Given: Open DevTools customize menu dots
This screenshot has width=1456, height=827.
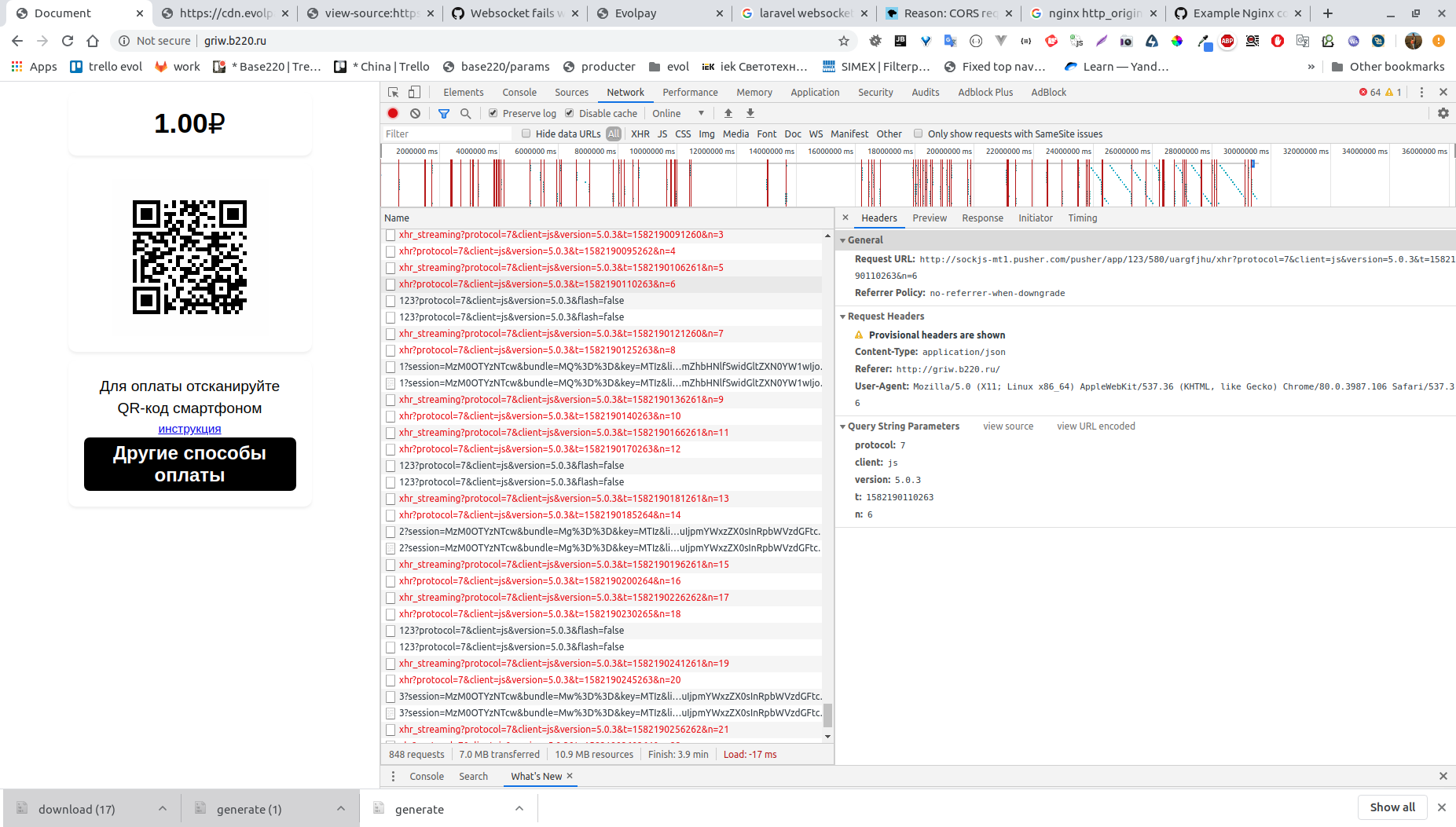Looking at the screenshot, I should point(1421,92).
